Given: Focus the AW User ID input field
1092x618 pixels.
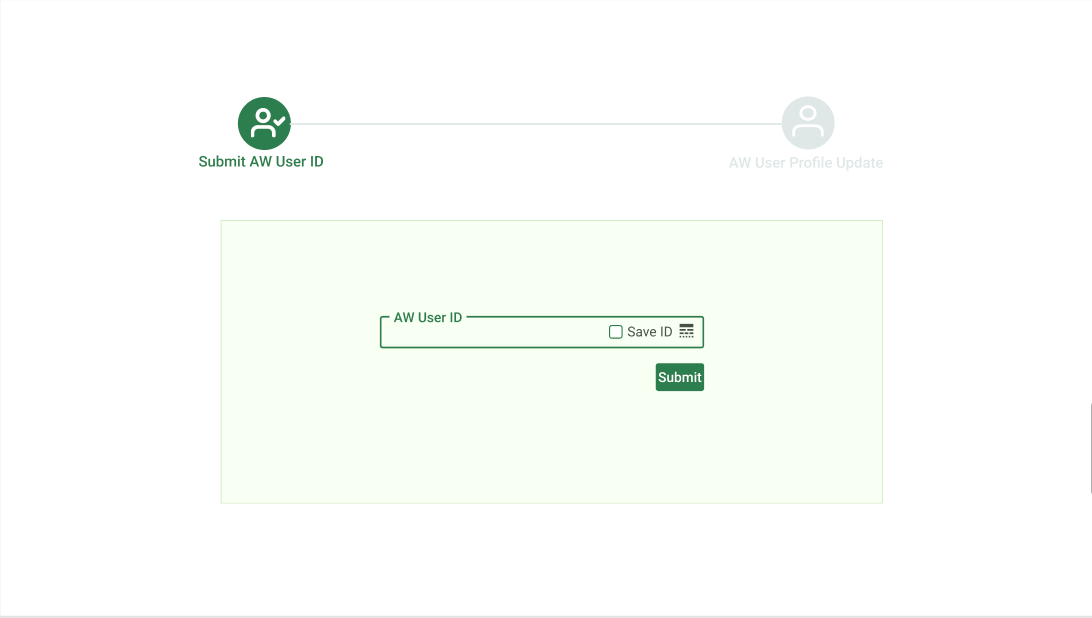Looking at the screenshot, I should [494, 332].
